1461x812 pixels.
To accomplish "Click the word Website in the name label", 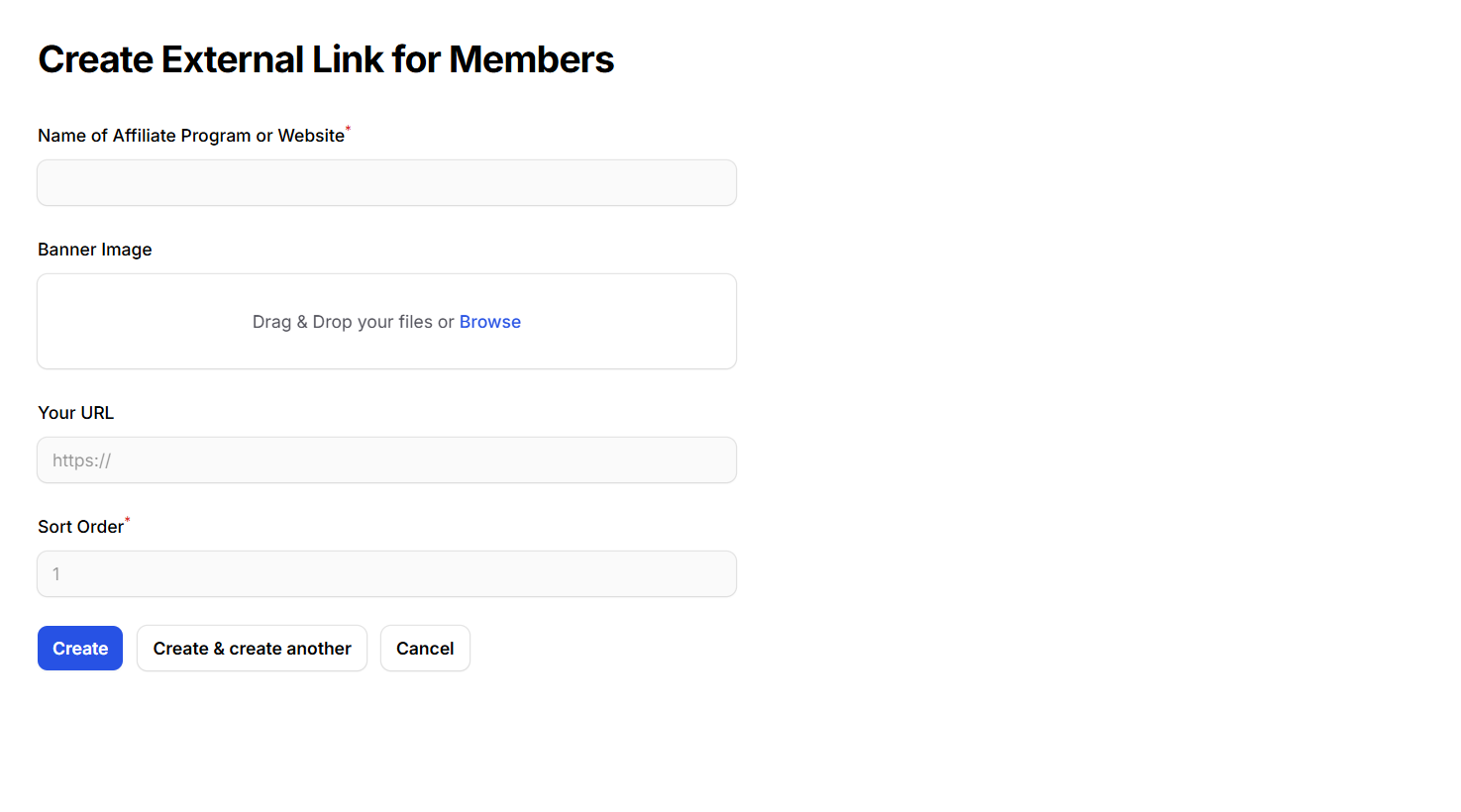I will [311, 136].
